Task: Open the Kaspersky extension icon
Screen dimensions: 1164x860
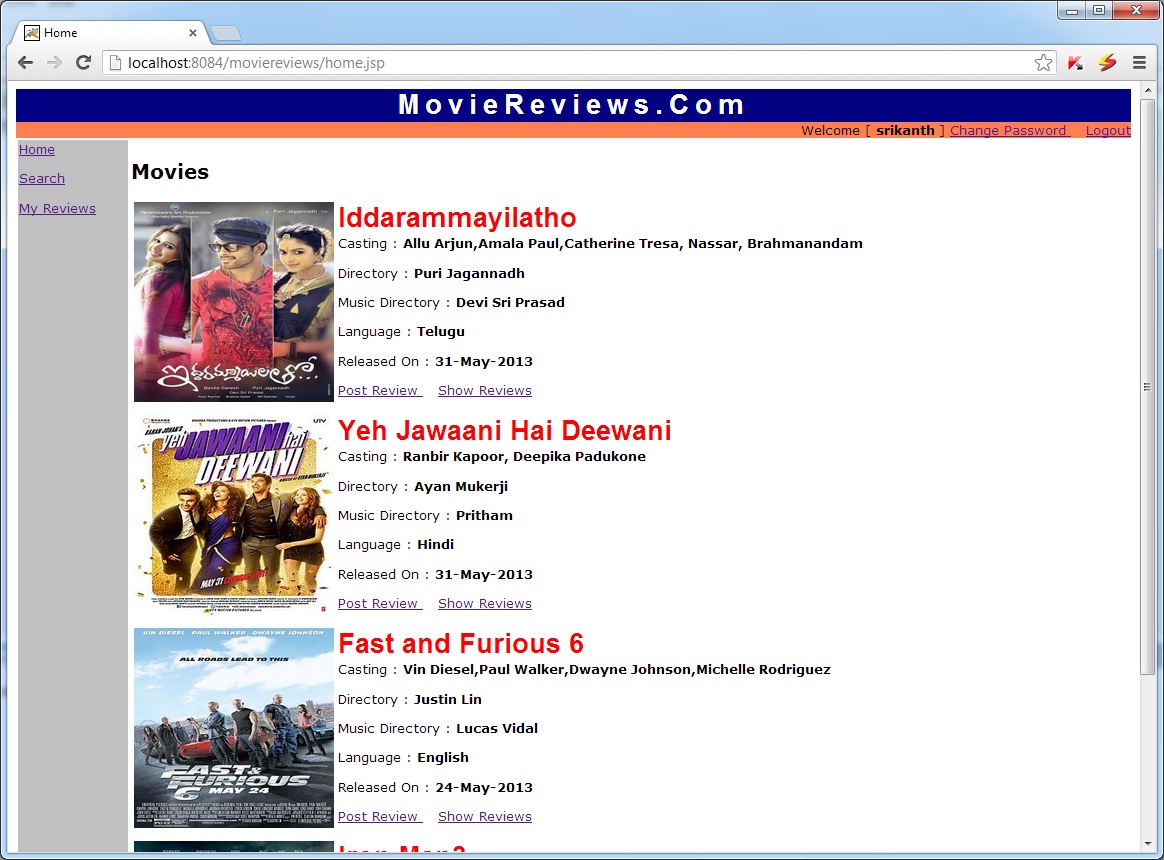Action: pyautogui.click(x=1075, y=63)
